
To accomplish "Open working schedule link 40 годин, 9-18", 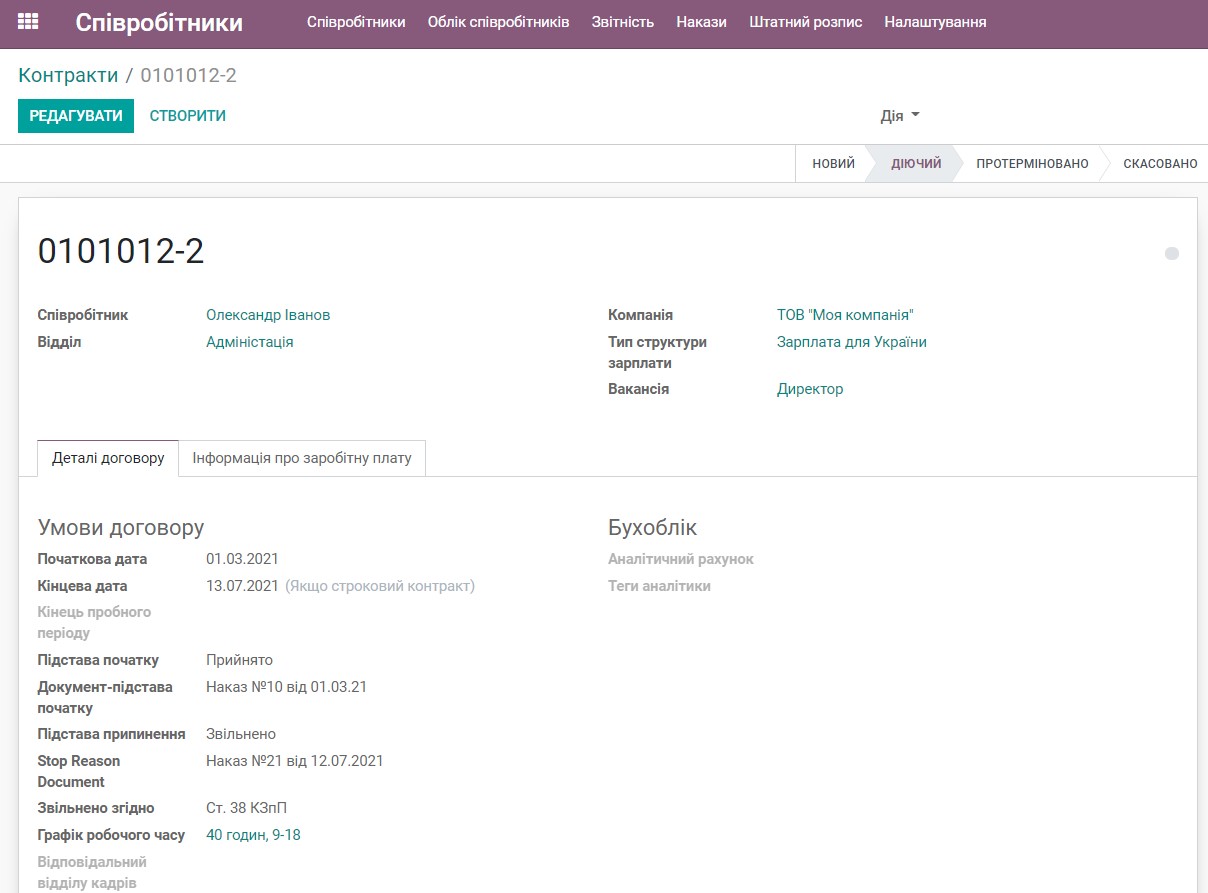I will coord(253,834).
